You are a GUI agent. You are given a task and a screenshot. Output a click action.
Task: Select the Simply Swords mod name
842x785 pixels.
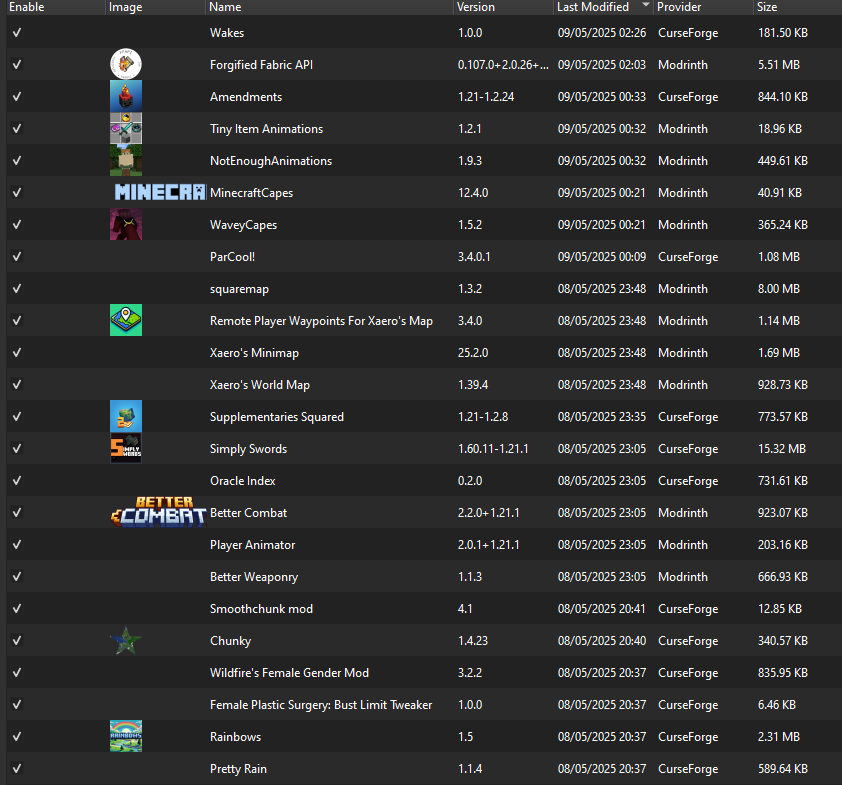tap(249, 449)
